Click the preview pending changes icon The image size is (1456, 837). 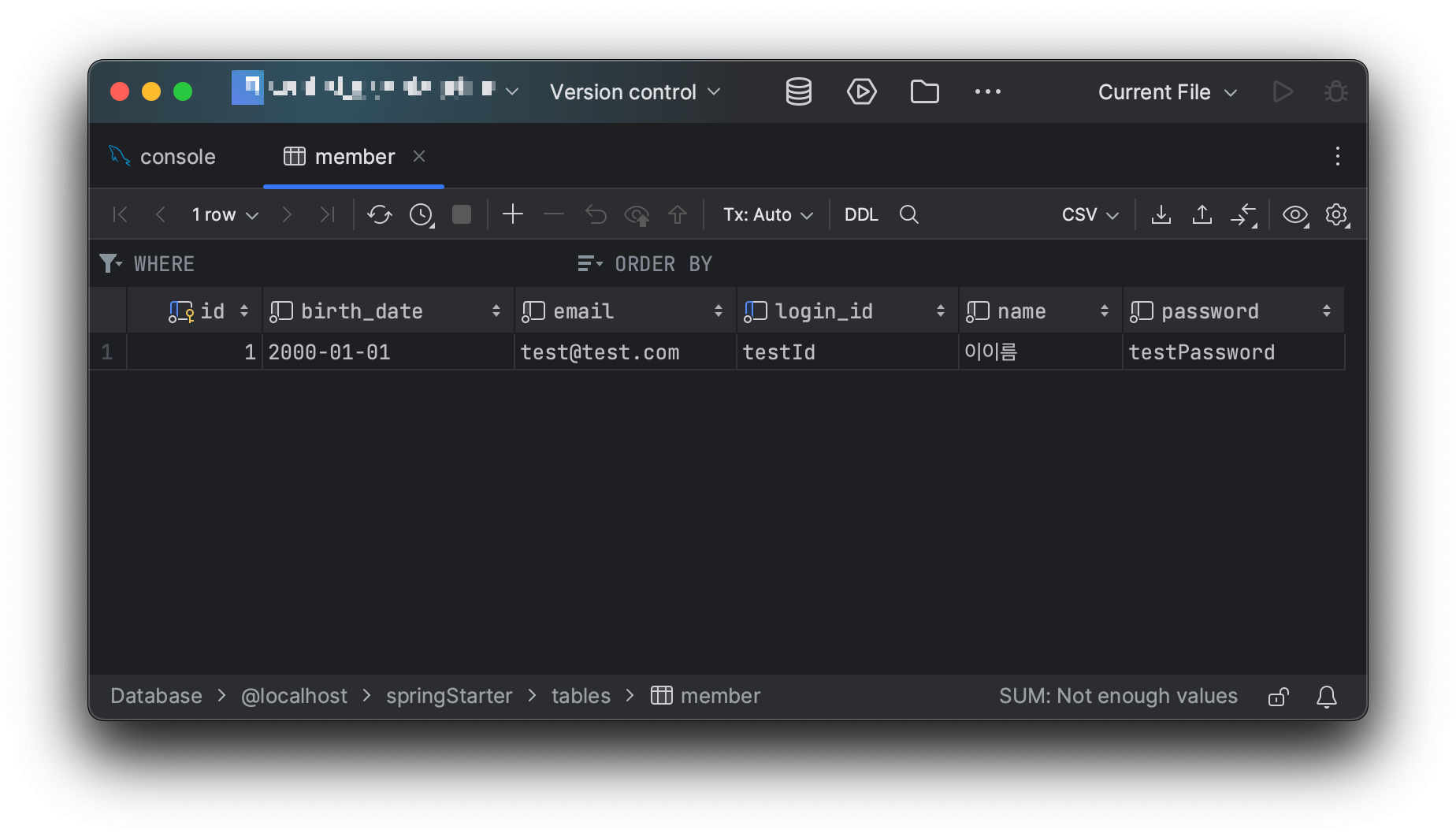click(637, 214)
